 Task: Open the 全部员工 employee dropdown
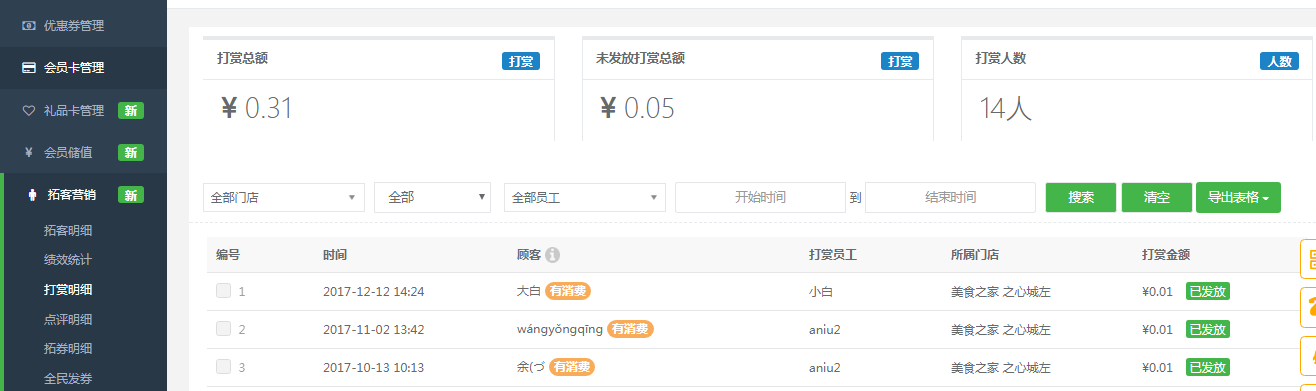pos(585,197)
